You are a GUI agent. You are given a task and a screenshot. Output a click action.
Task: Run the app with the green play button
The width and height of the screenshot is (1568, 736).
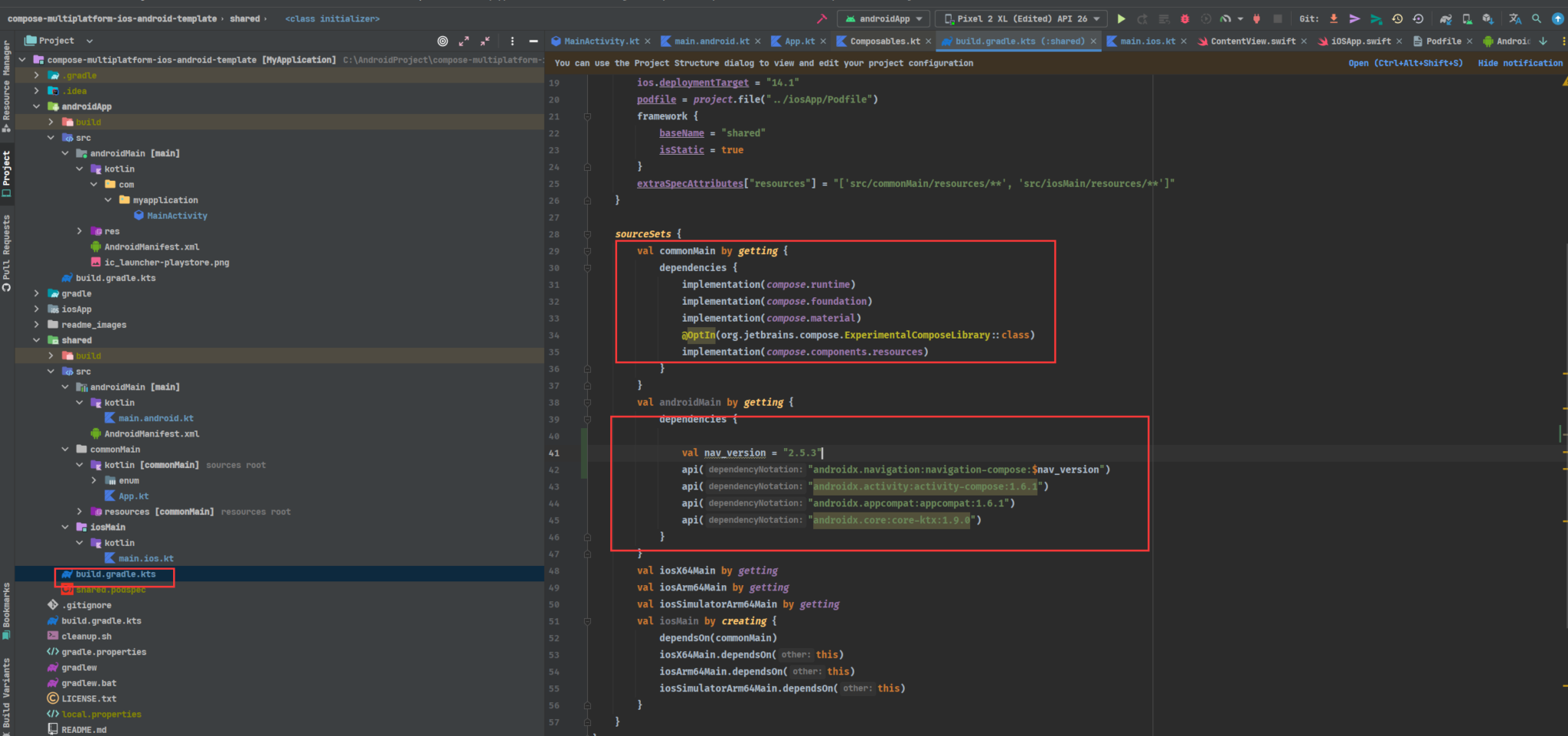click(x=1121, y=19)
